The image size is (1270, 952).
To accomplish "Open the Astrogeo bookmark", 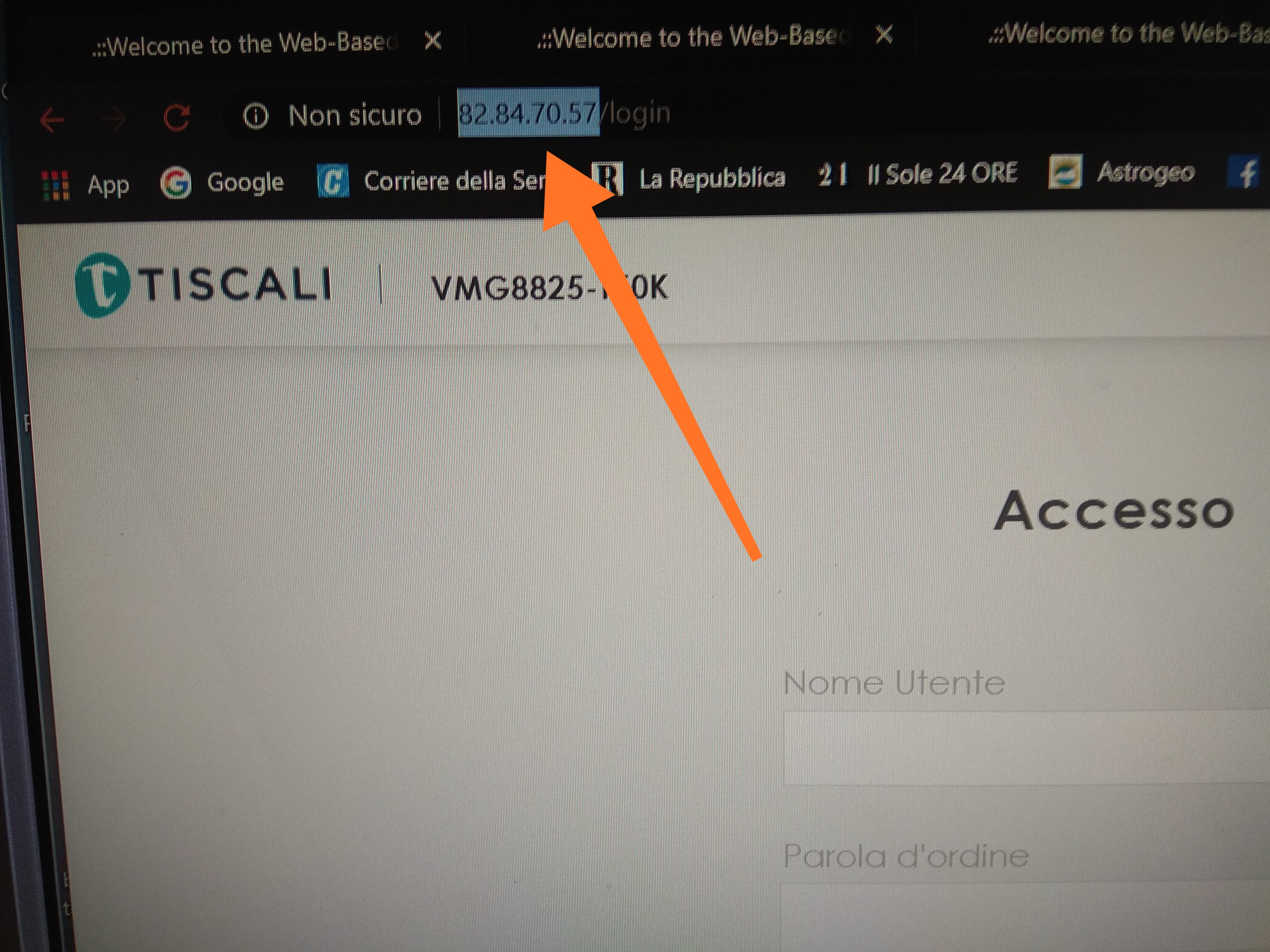I will coord(1122,171).
